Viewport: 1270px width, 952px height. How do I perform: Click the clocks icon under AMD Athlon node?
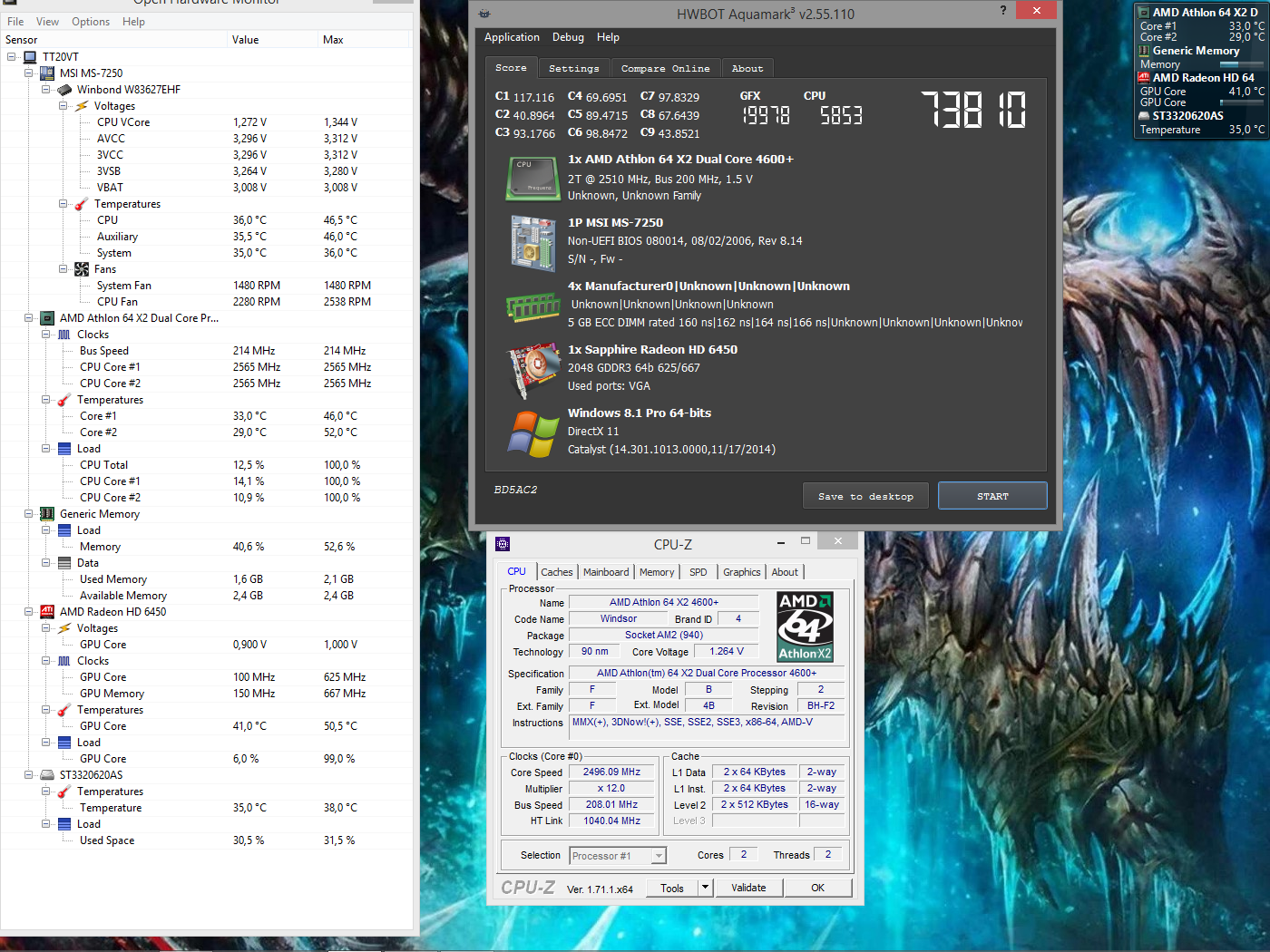click(64, 335)
